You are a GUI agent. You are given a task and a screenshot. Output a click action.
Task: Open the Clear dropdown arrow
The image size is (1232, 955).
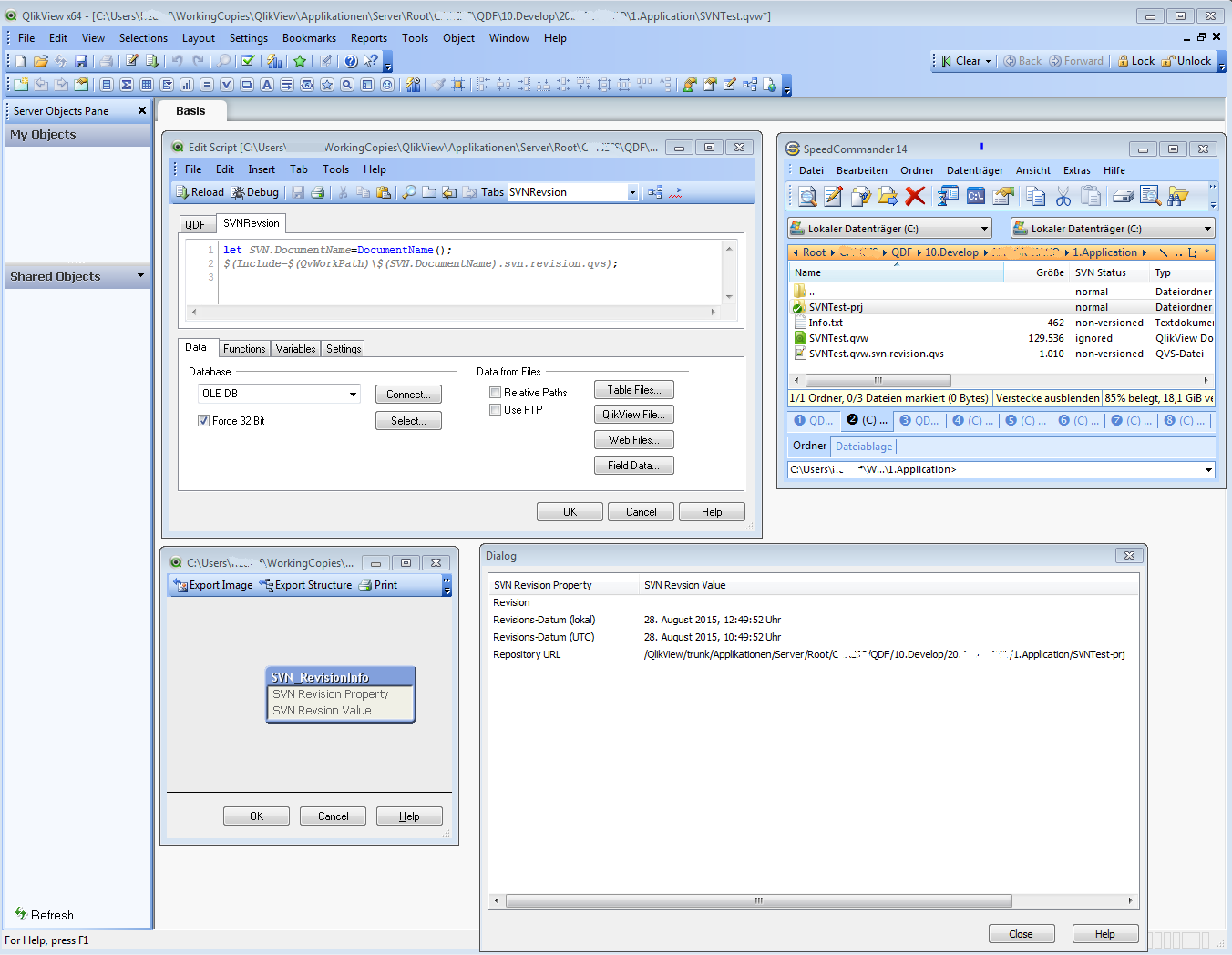click(x=988, y=61)
